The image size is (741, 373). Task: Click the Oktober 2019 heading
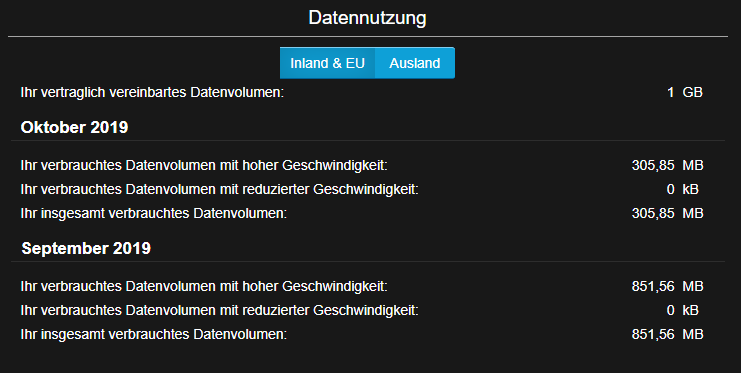pos(74,127)
